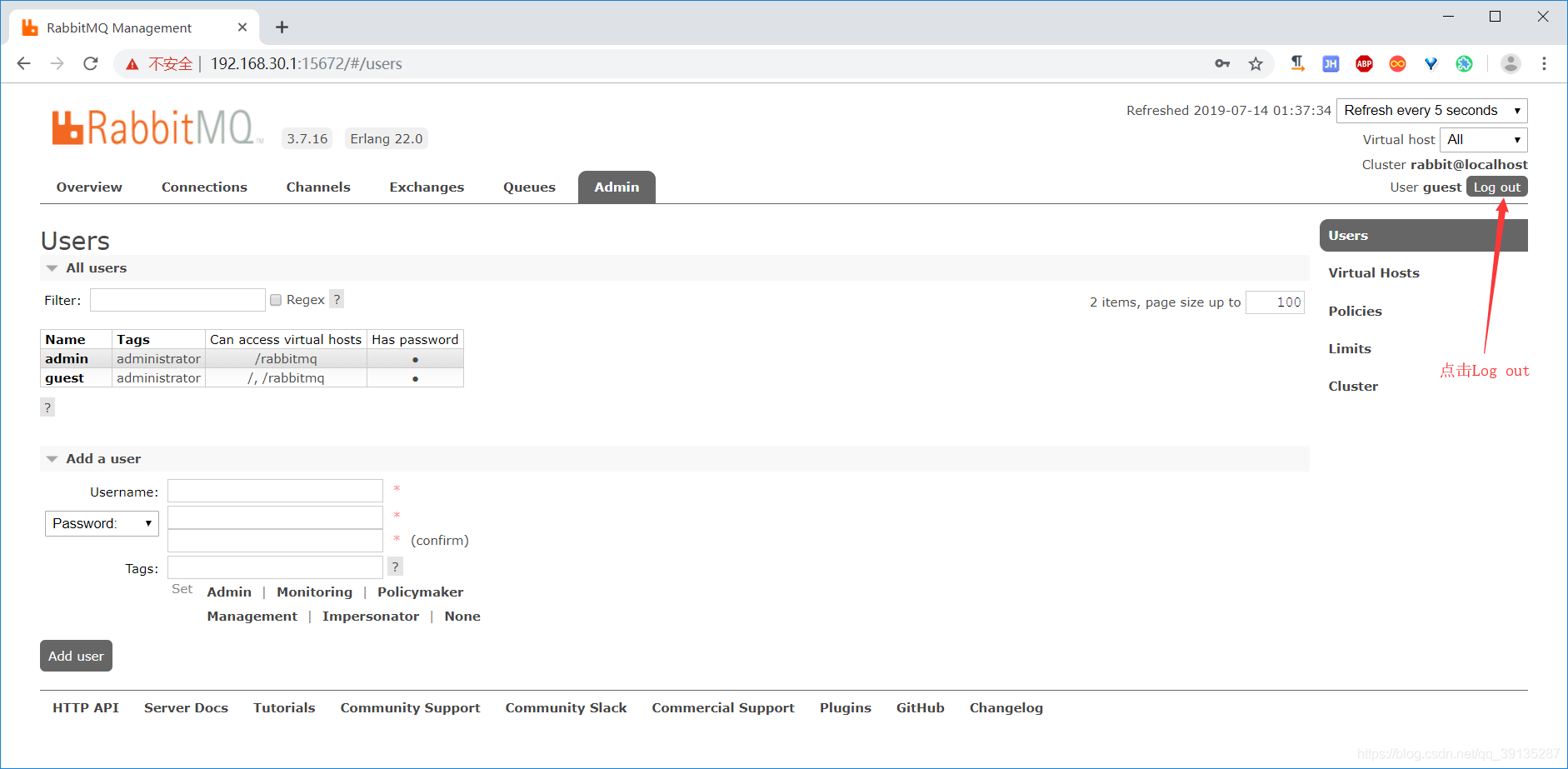Open the Password type dropdown
This screenshot has width=1568, height=769.
102,523
